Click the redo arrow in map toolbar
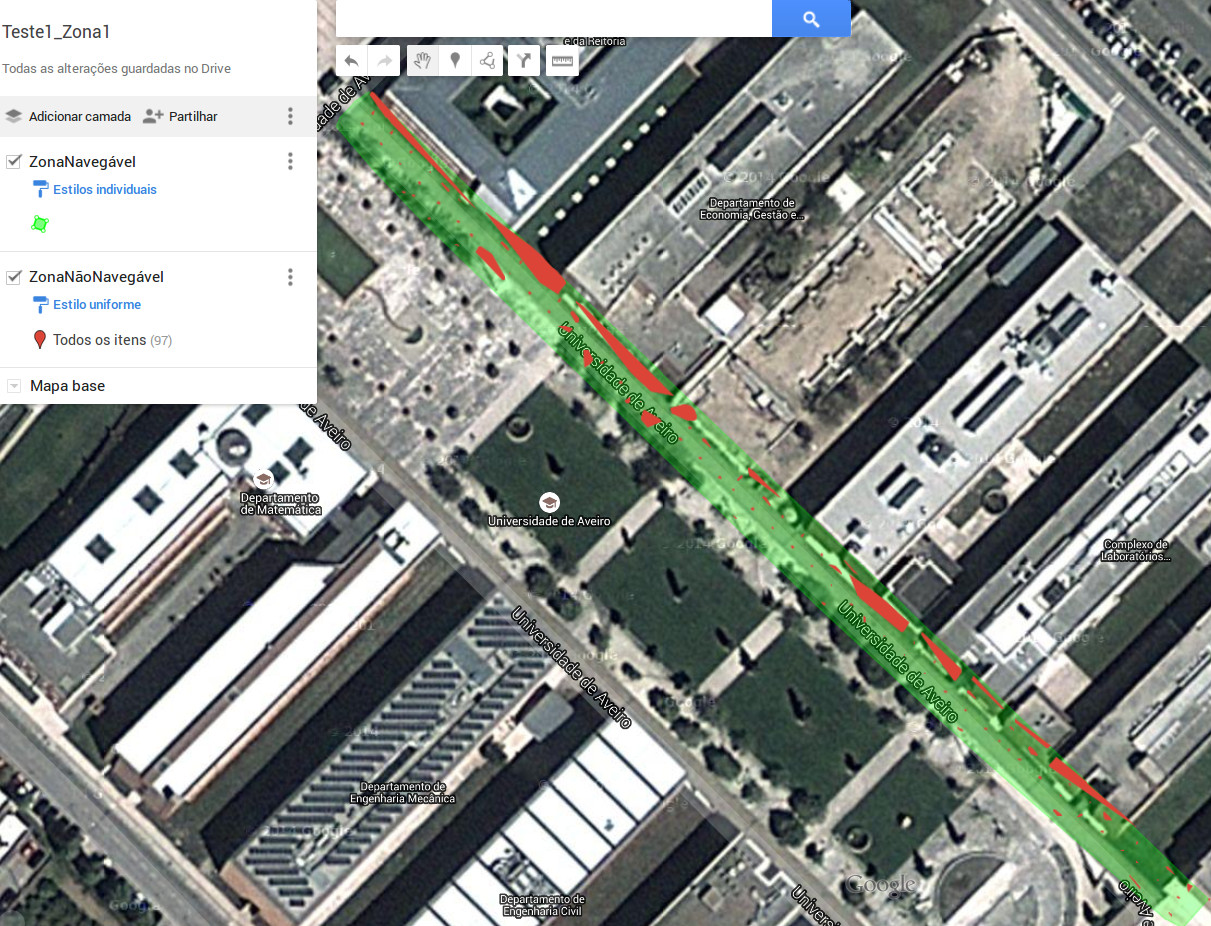The width and height of the screenshot is (1211, 926). point(384,61)
